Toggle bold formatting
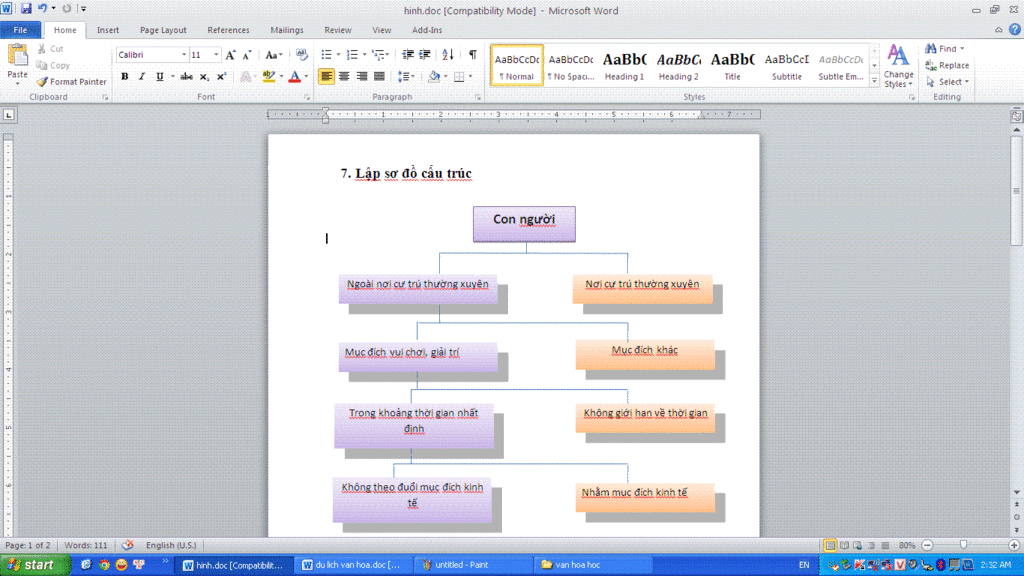The height and width of the screenshot is (576, 1024). click(x=125, y=77)
